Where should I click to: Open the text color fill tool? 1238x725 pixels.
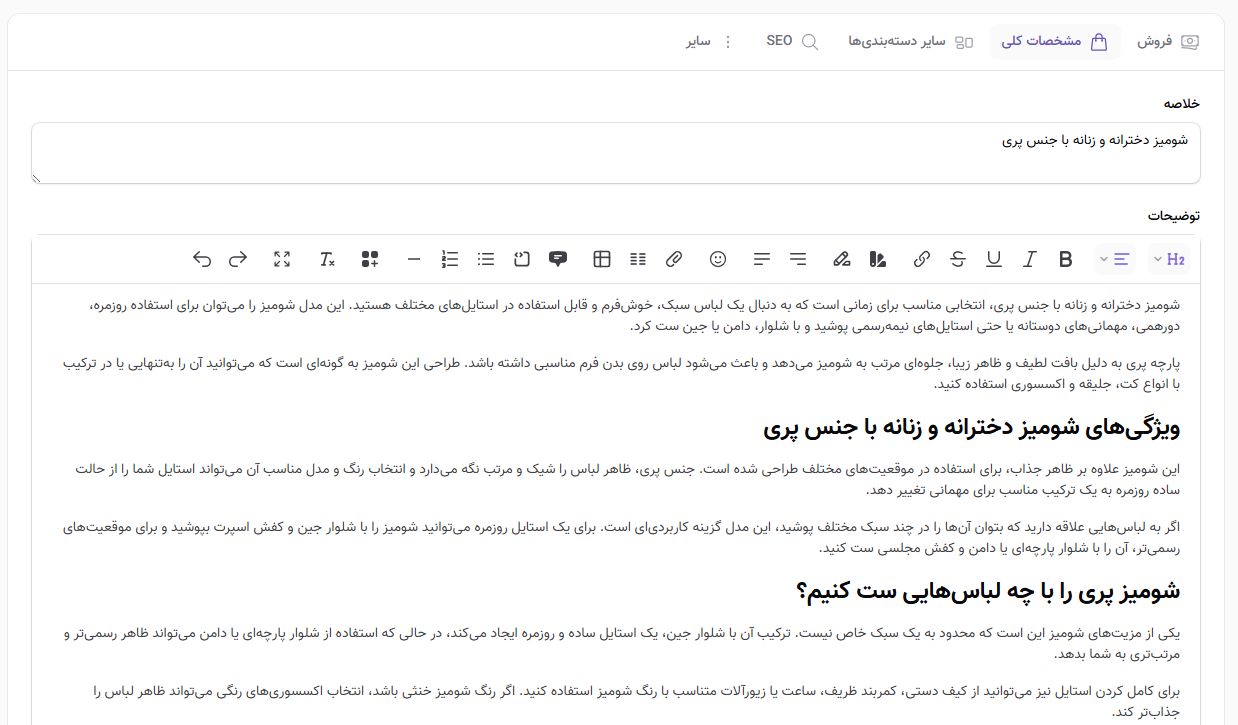(x=878, y=259)
